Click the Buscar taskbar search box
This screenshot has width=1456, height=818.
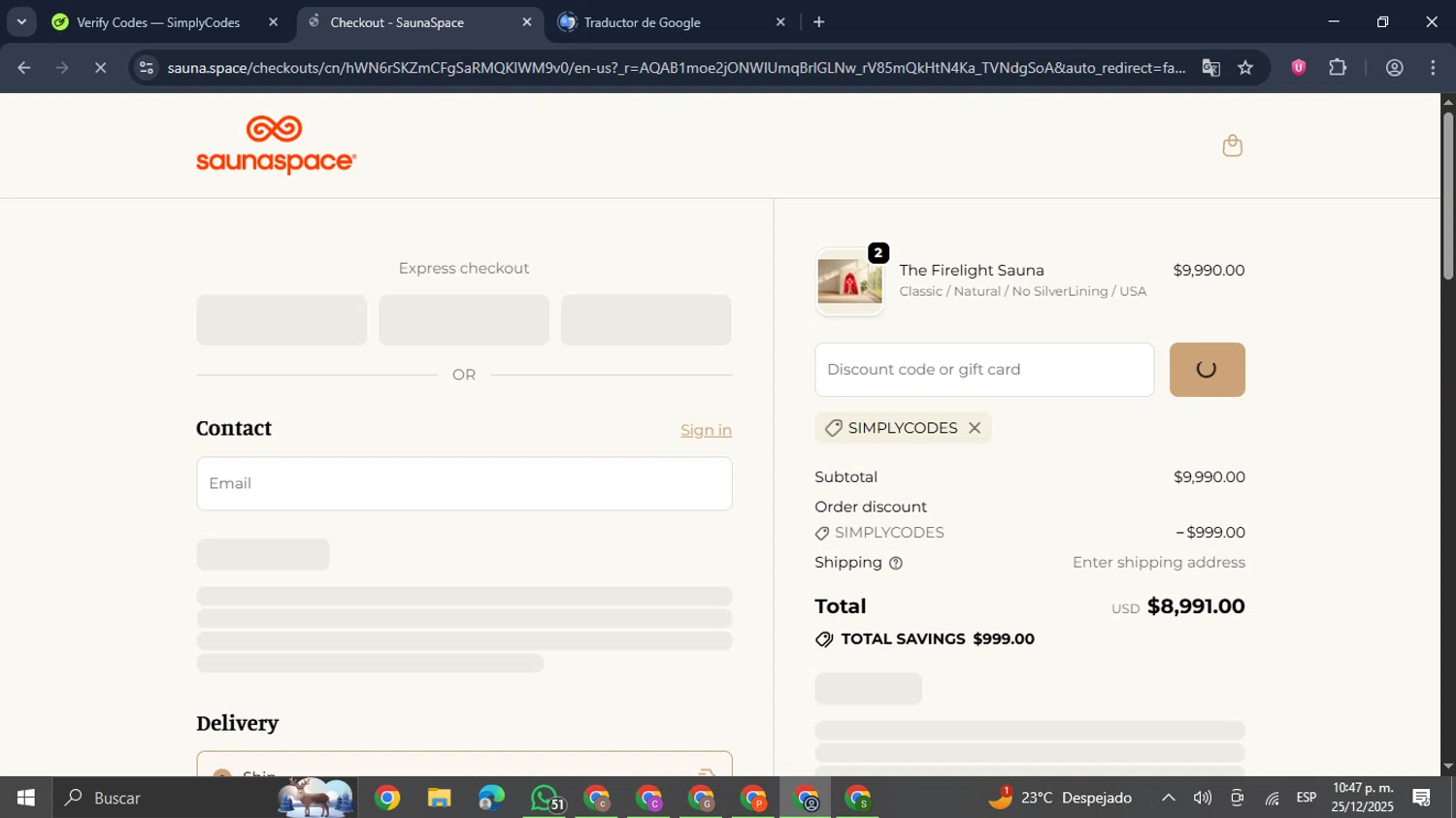(205, 798)
